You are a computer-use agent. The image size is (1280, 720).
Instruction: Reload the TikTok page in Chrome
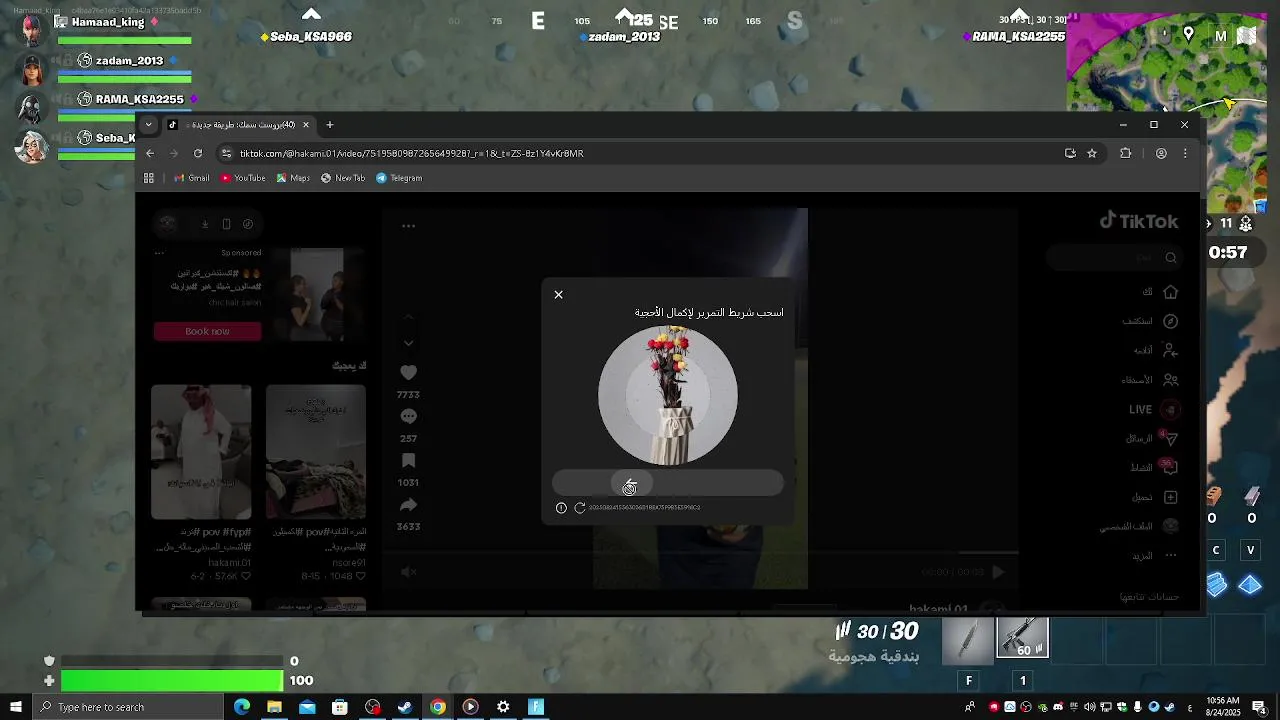click(198, 153)
